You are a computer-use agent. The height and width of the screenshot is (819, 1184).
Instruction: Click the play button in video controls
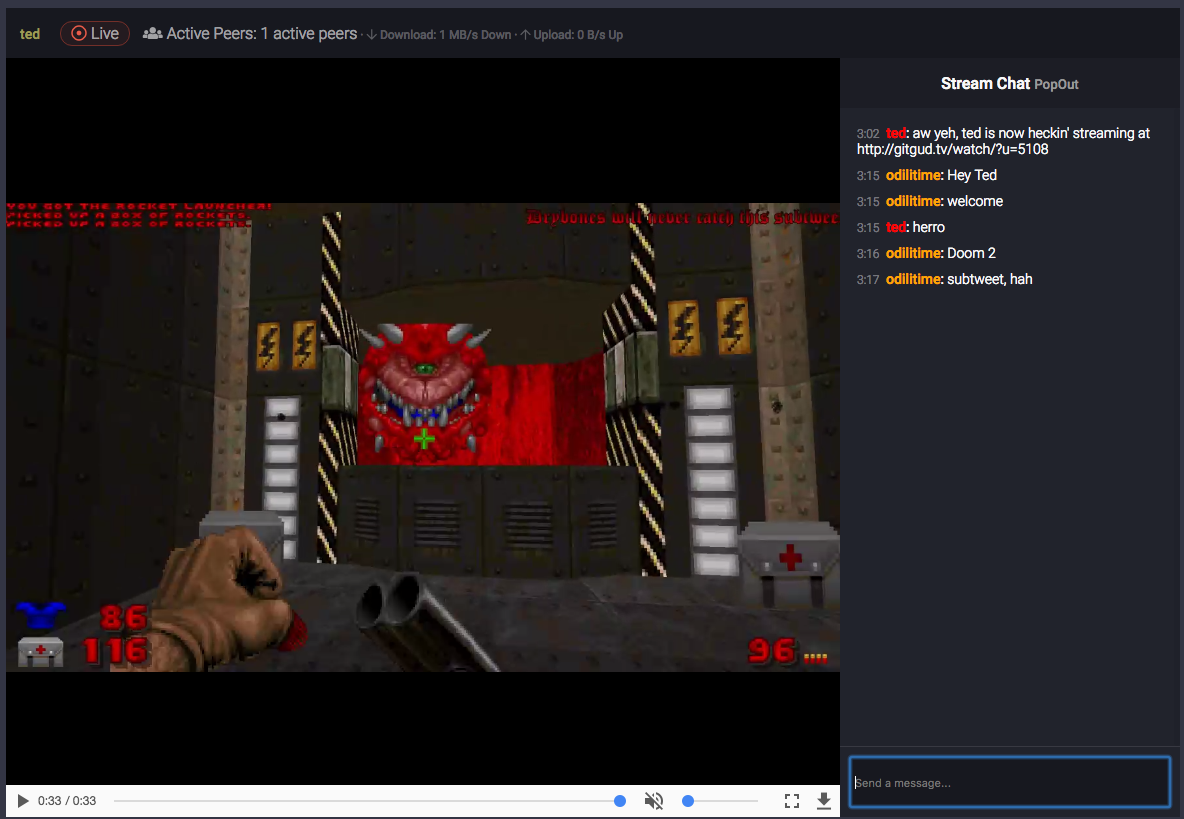(x=23, y=801)
